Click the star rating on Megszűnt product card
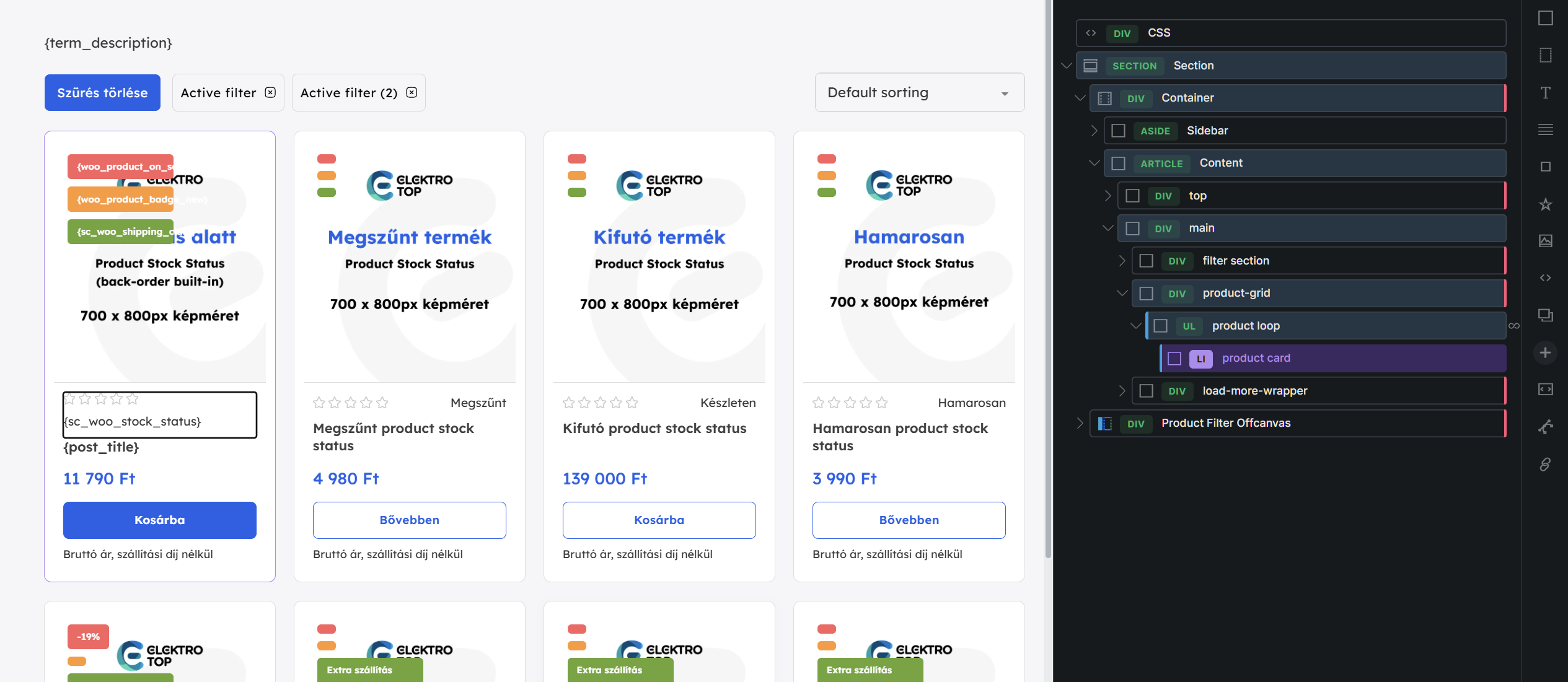This screenshot has height=682, width=1568. [351, 403]
